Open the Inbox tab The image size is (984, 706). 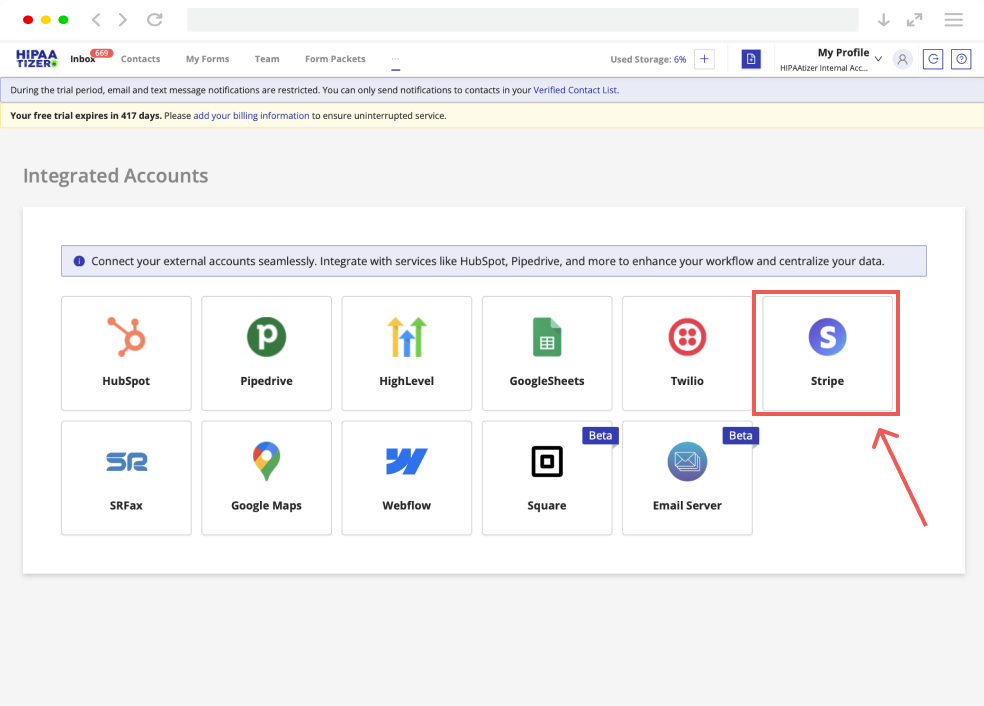coord(83,59)
